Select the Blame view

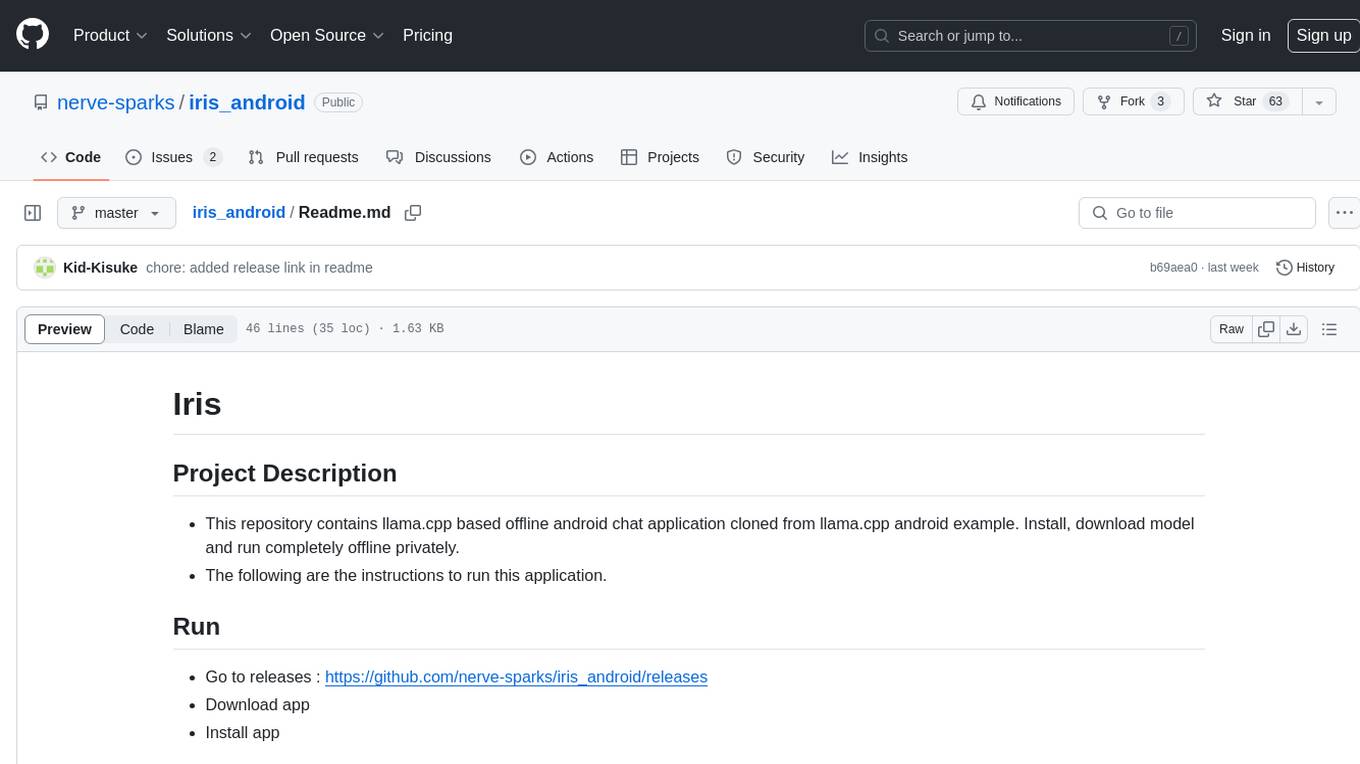pos(204,329)
